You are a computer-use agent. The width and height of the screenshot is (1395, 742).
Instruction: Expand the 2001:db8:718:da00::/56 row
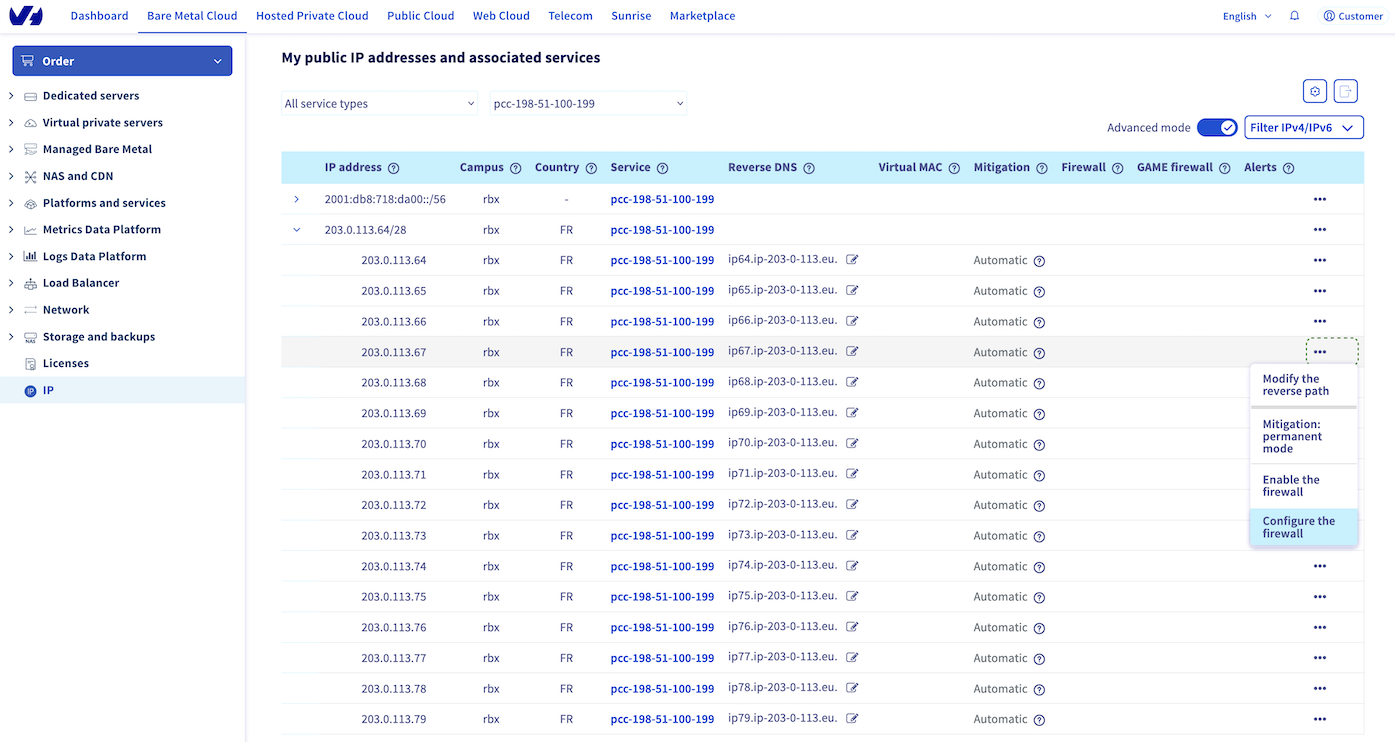[296, 199]
